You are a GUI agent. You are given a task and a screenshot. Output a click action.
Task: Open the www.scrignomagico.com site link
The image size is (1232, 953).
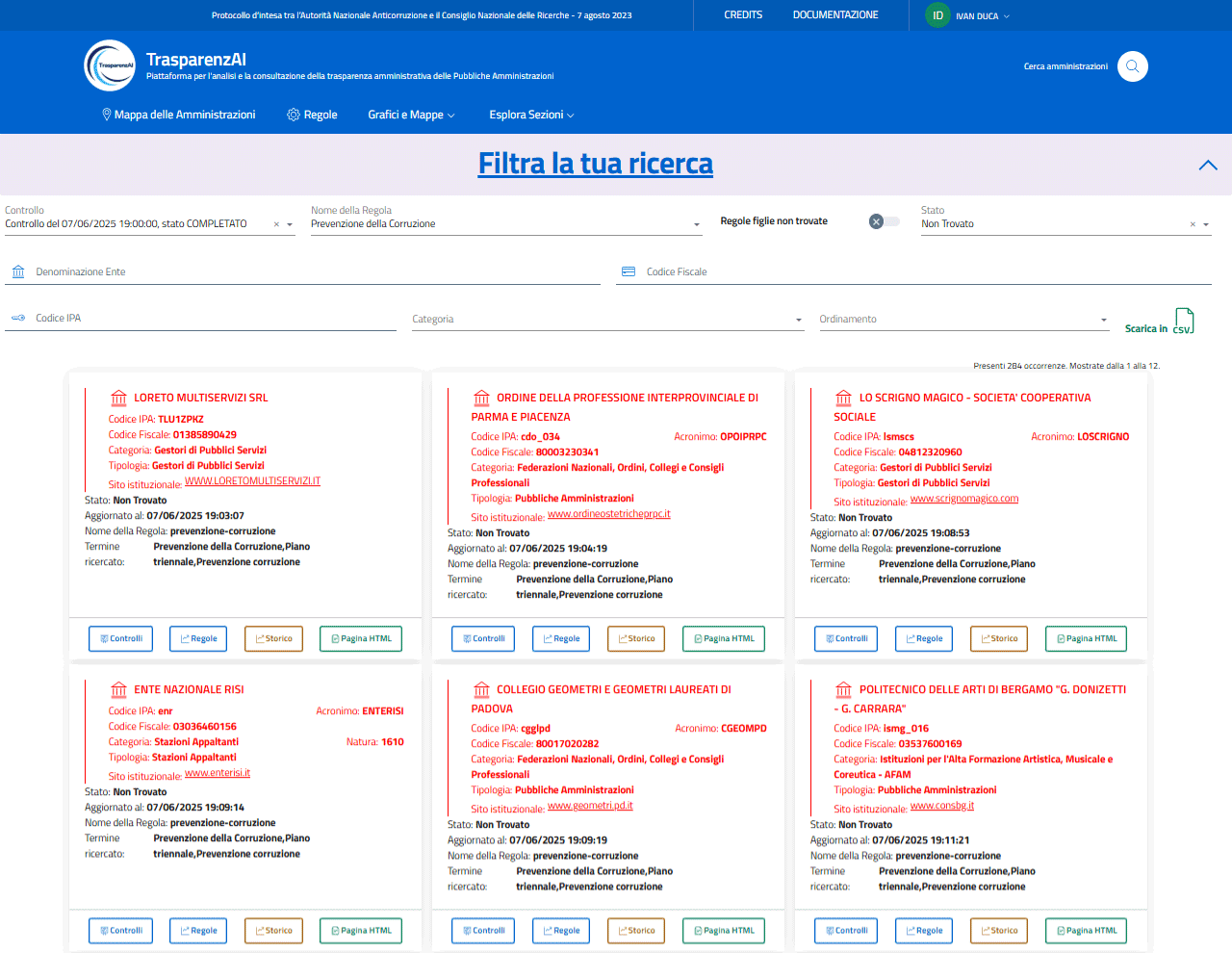[964, 498]
